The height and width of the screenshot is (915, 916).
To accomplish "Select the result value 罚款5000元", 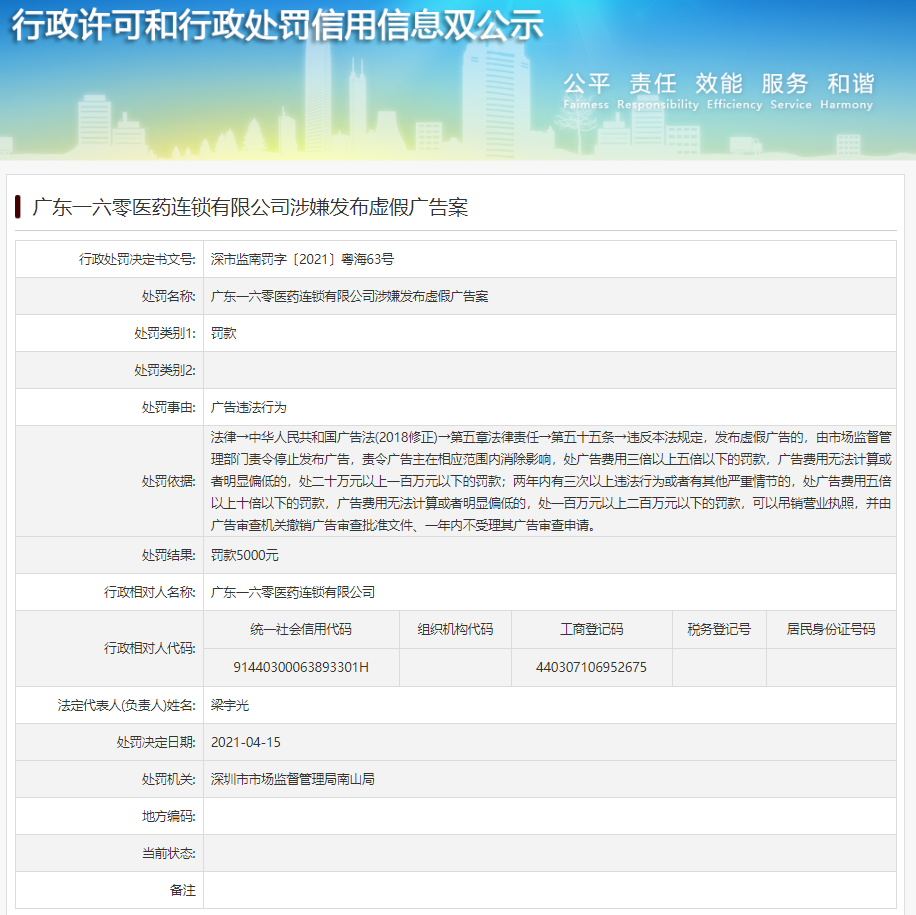I will 244,555.
